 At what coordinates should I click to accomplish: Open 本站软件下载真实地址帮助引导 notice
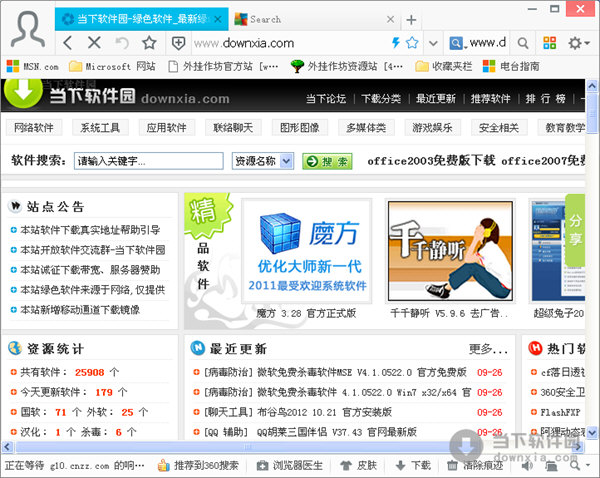[90, 230]
